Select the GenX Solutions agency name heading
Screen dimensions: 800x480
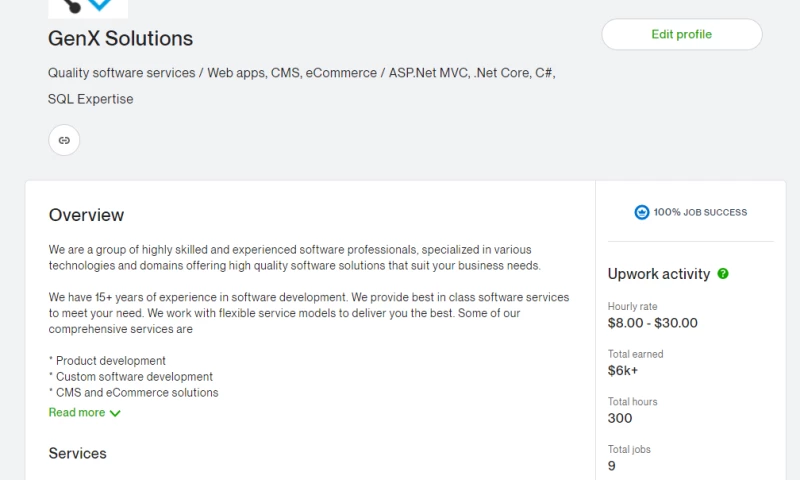coord(120,39)
